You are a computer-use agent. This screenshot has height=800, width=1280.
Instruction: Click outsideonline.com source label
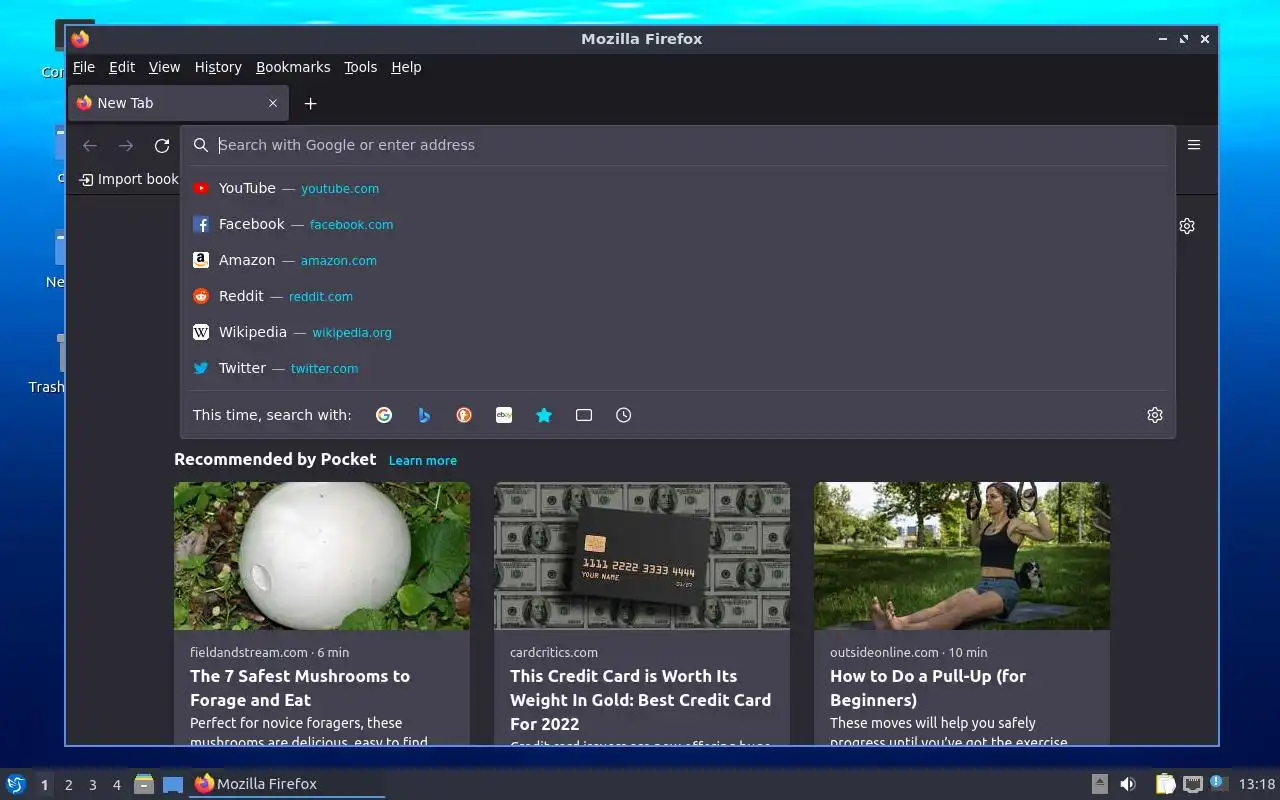tap(884, 652)
